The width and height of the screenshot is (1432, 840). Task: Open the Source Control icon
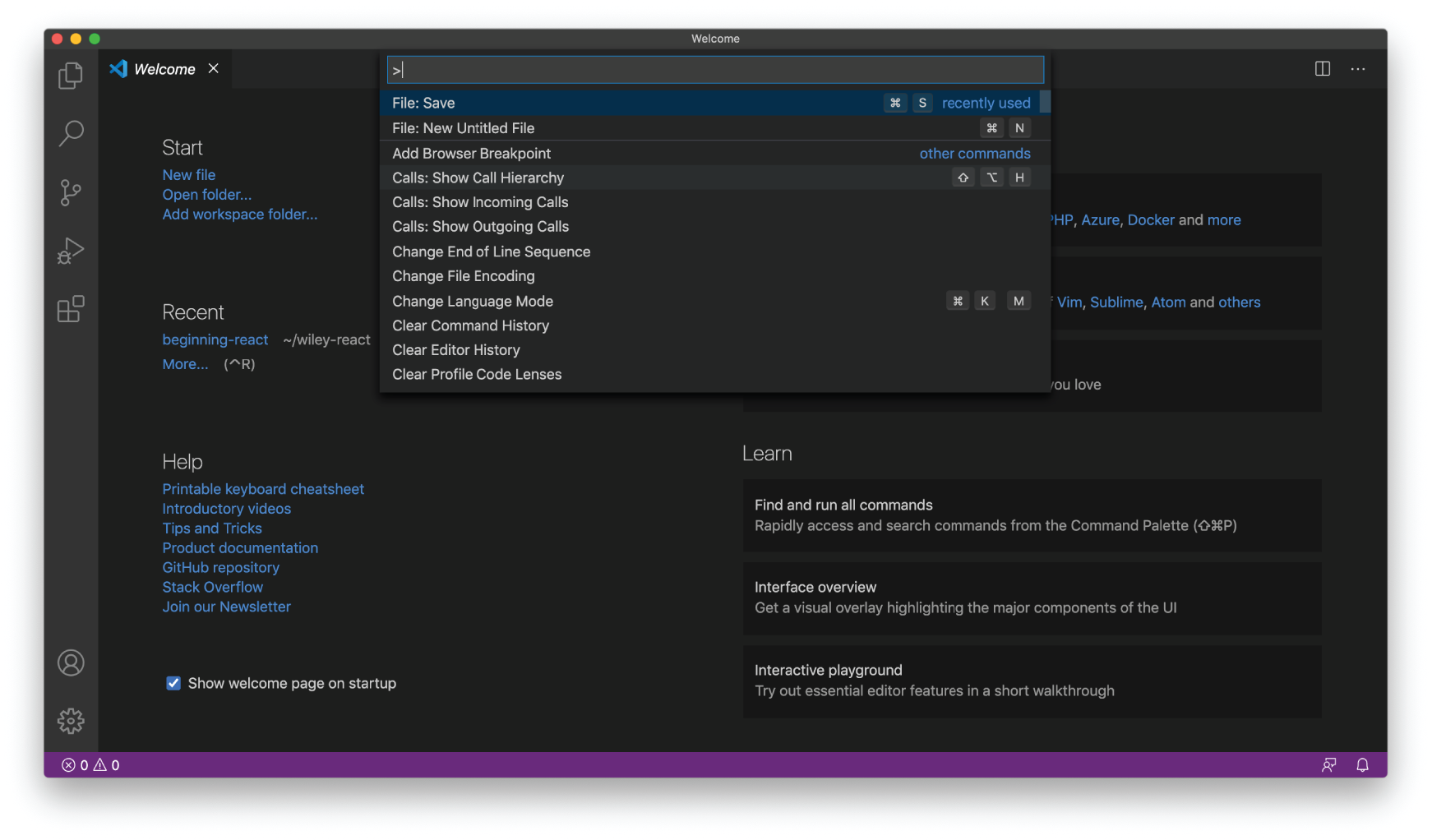[x=71, y=192]
